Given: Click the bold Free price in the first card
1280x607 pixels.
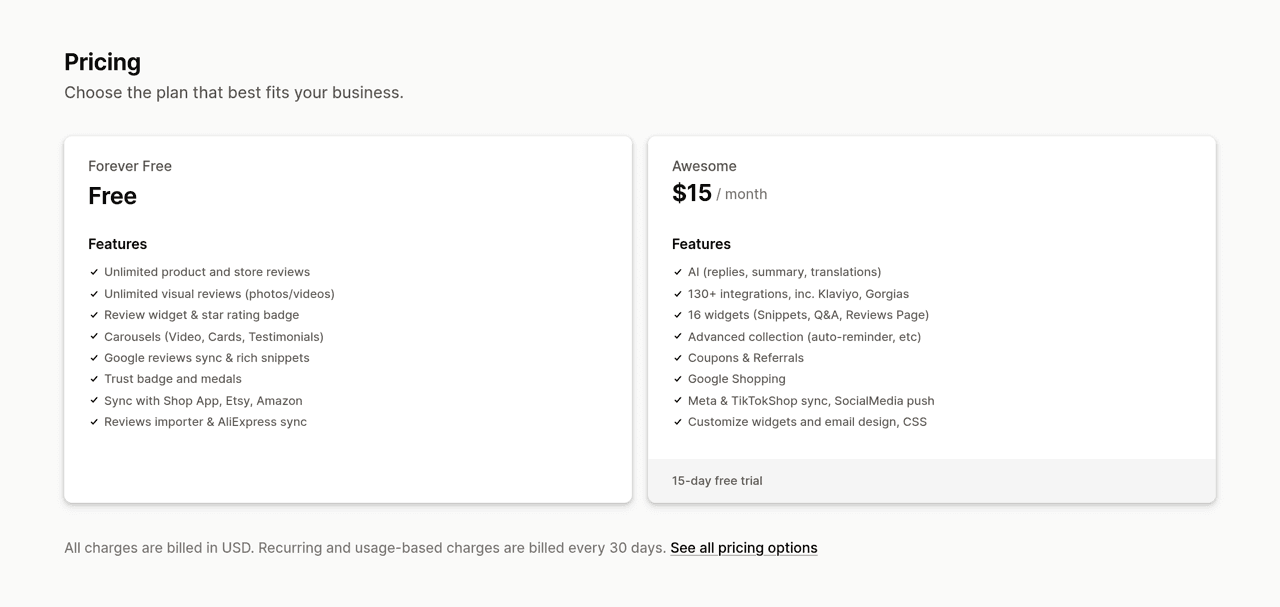Looking at the screenshot, I should [x=112, y=196].
